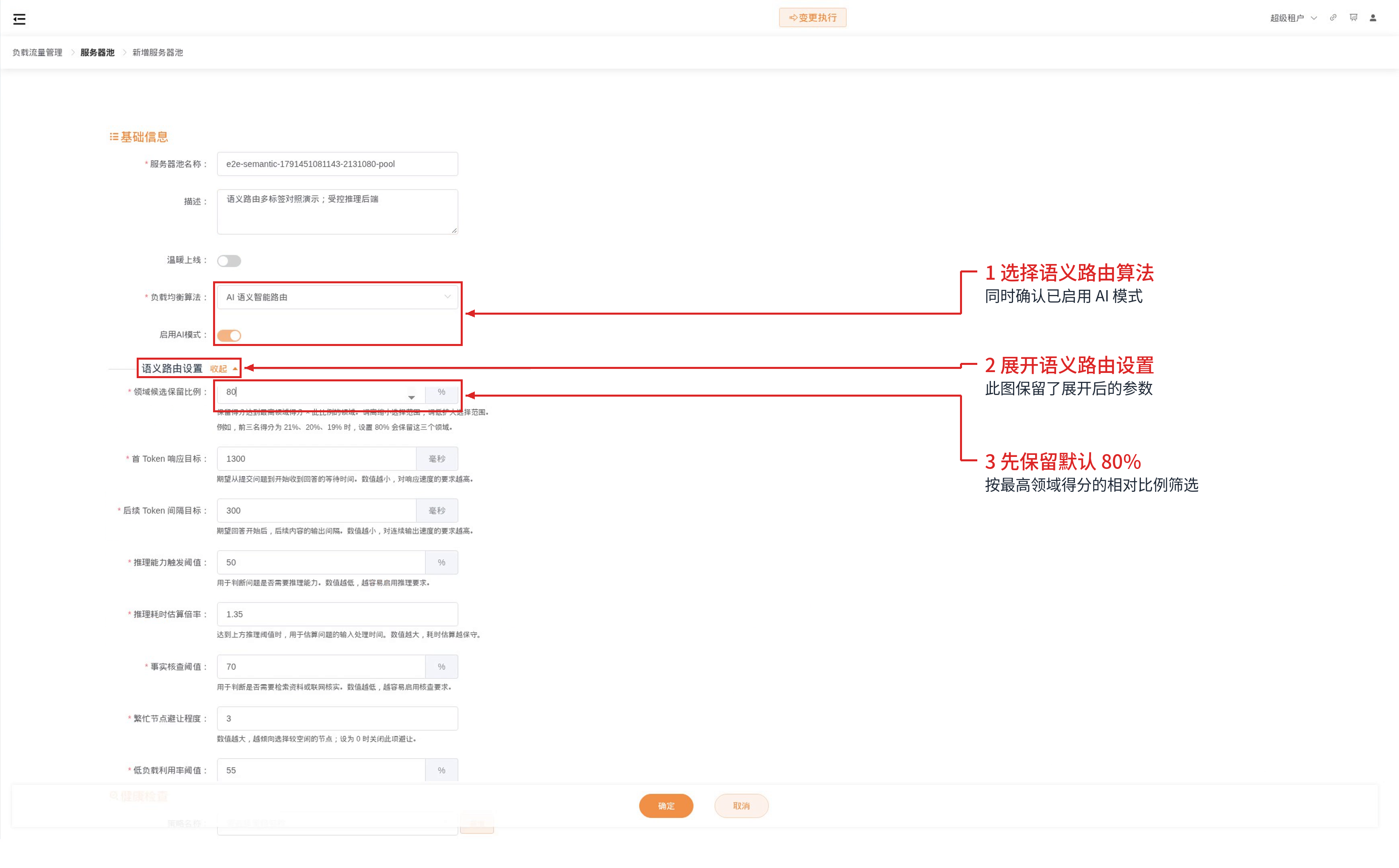Screen dimensions: 1399x868
Task: Click the 基础信息 section heading
Action: [144, 137]
